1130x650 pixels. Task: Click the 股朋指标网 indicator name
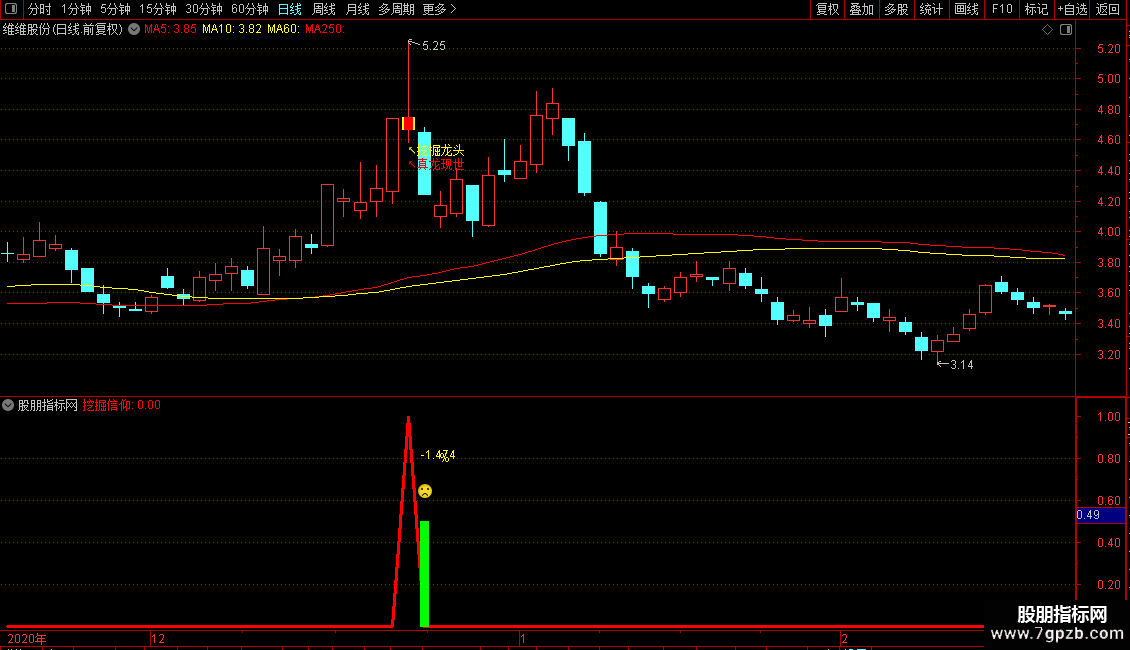coord(48,405)
